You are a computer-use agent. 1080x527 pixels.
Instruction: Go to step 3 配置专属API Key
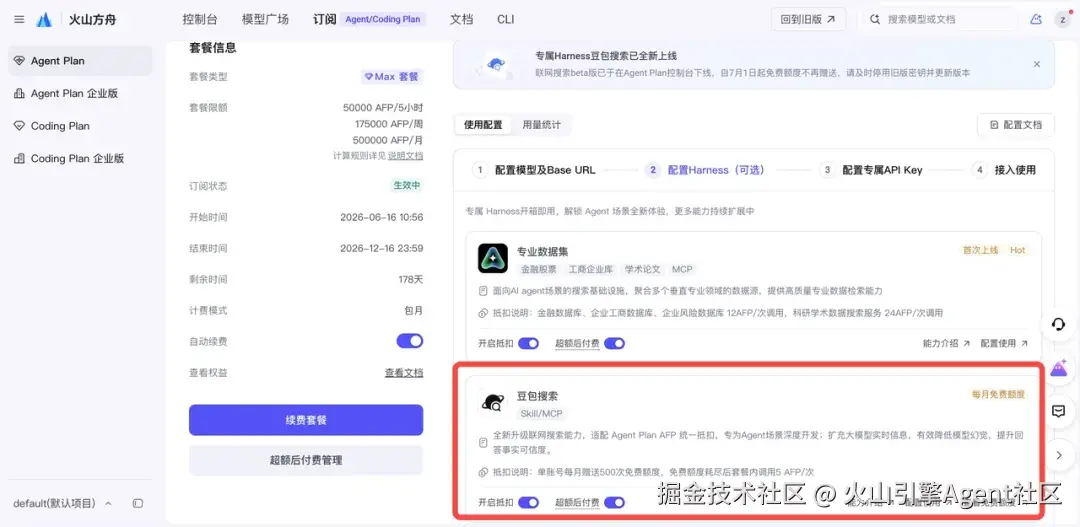tap(871, 170)
